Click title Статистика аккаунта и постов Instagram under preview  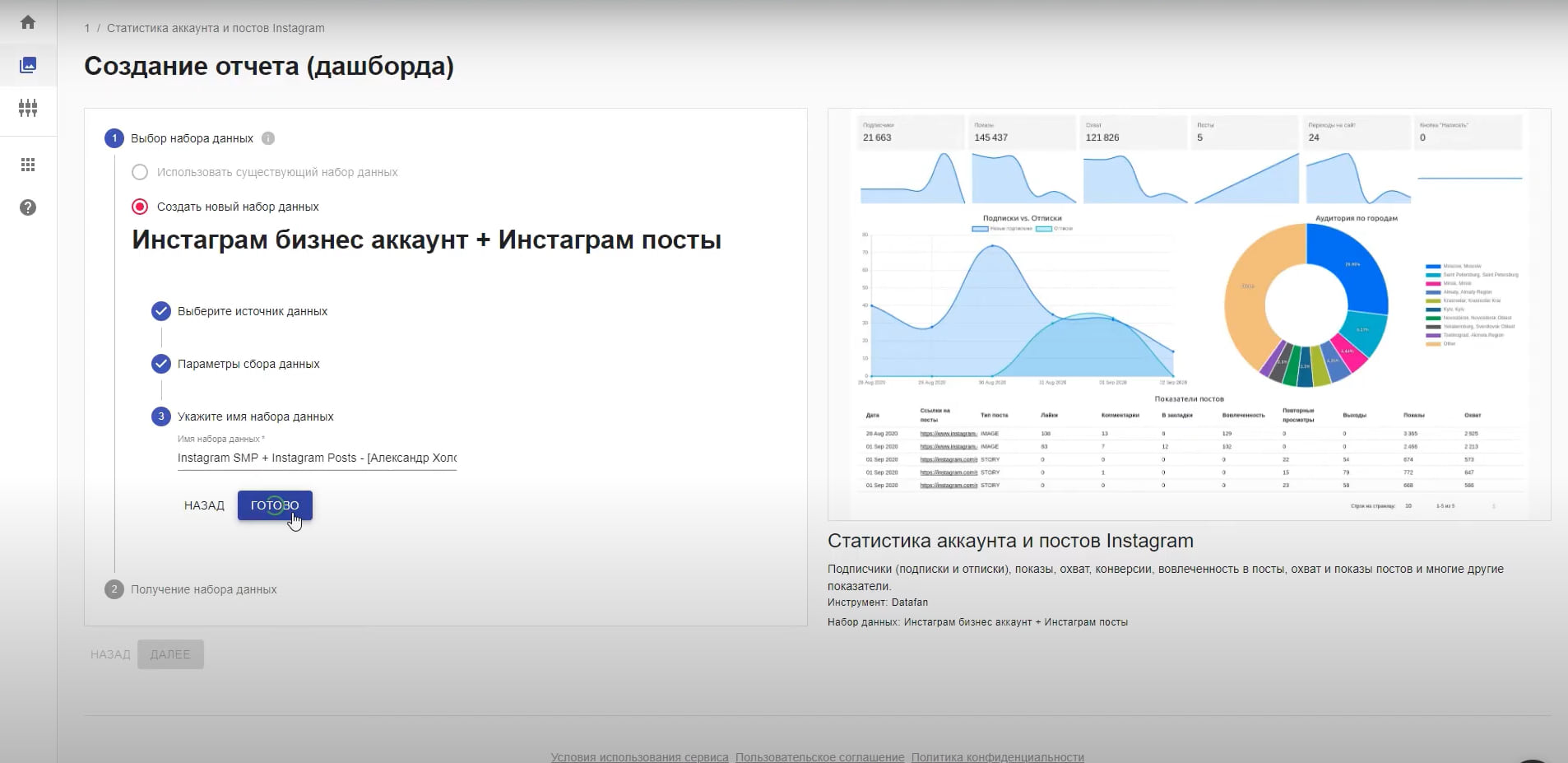(x=1010, y=541)
